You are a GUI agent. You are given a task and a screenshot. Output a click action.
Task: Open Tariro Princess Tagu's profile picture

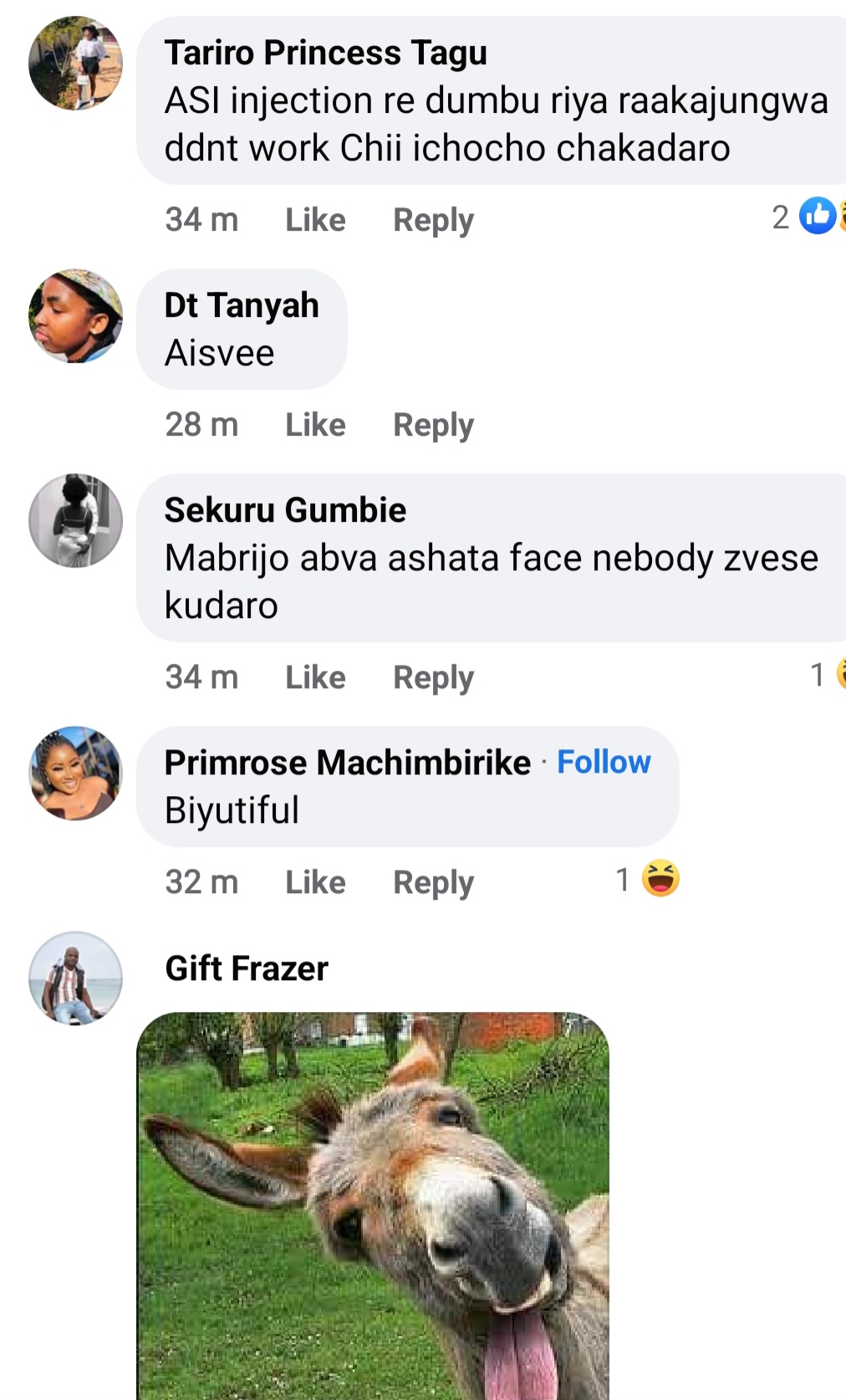75,63
